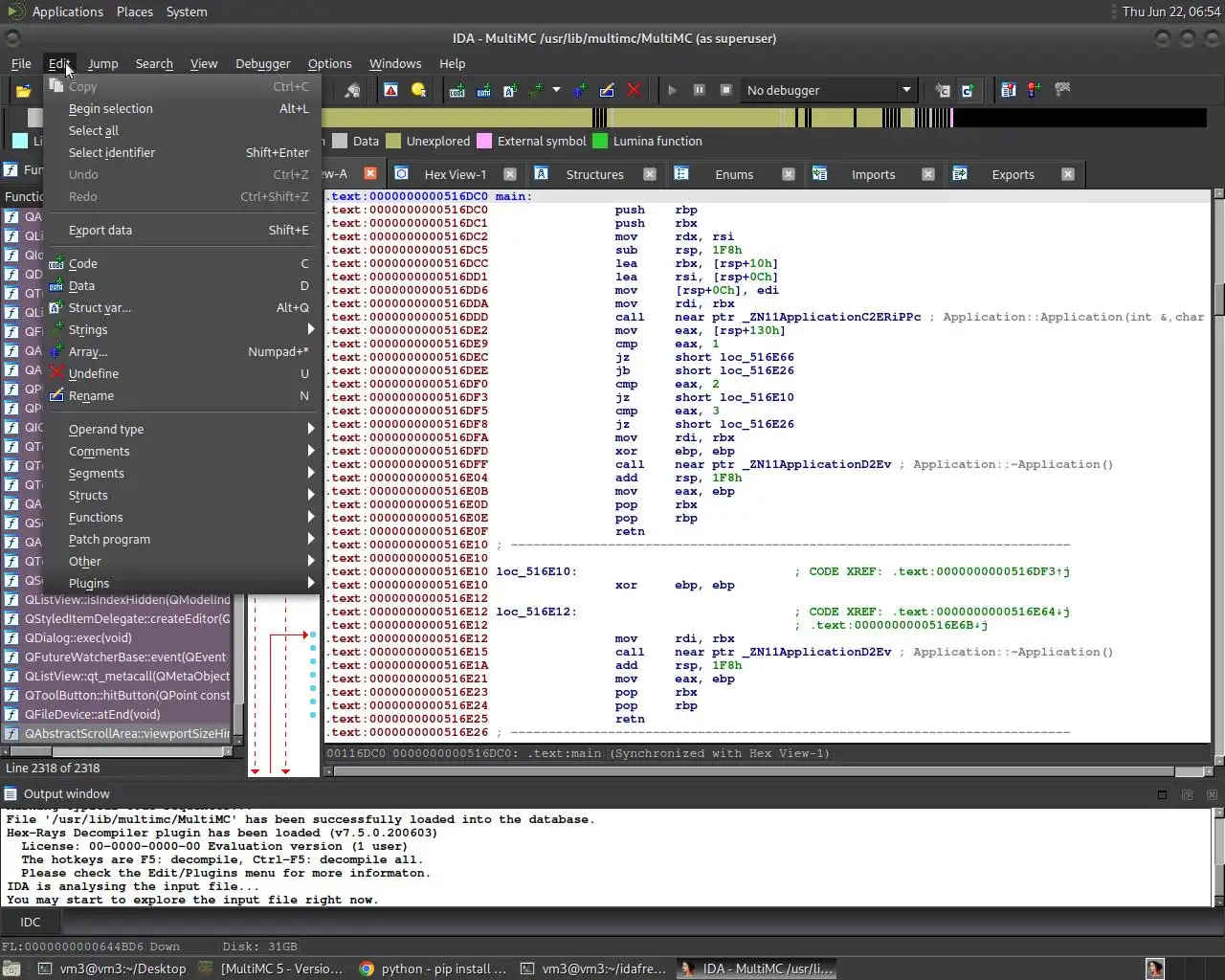Screen dimensions: 1225x980
Task: Switch to the Structures tab
Action: tap(594, 174)
